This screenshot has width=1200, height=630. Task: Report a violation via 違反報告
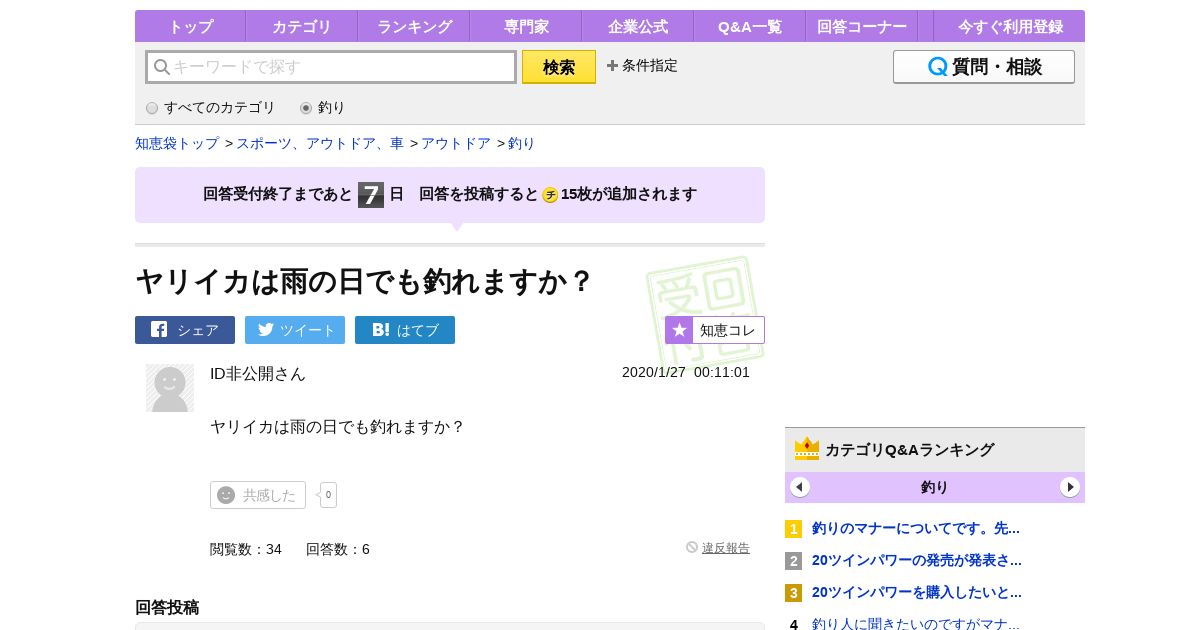pos(726,548)
